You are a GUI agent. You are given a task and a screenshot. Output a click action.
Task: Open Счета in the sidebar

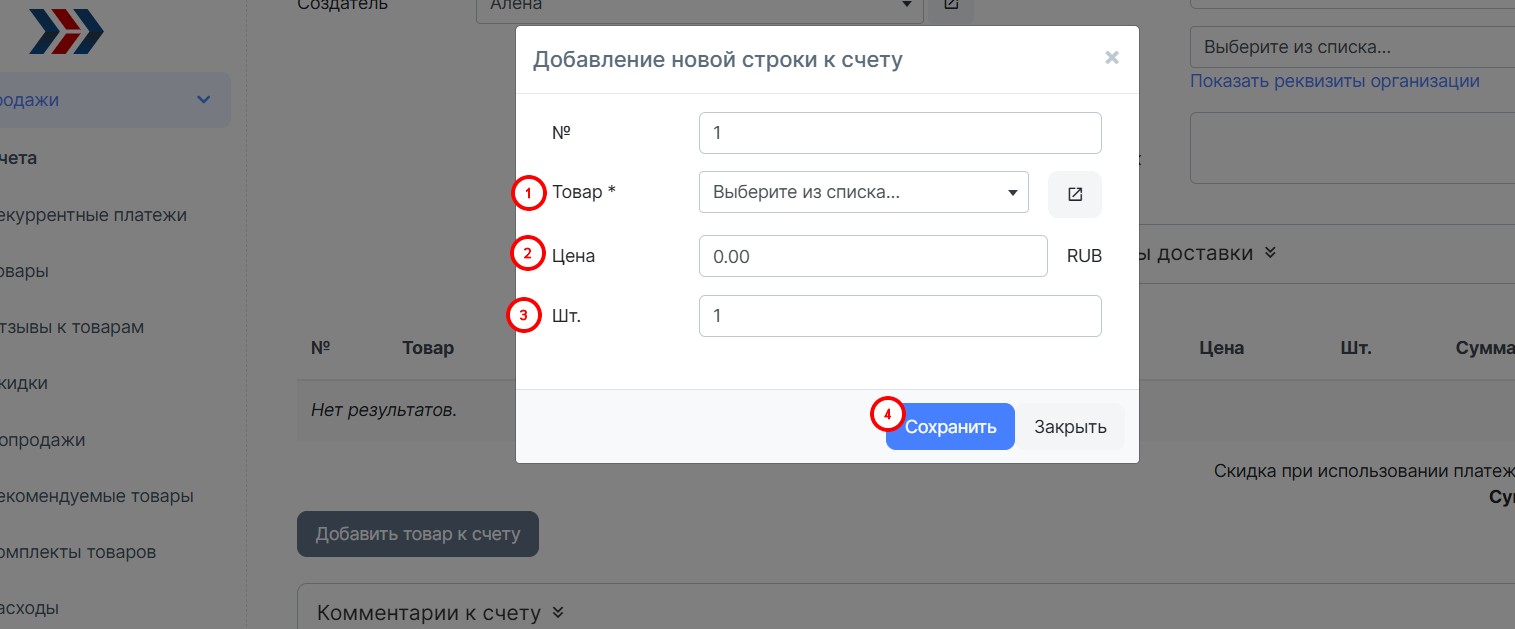[x=18, y=158]
